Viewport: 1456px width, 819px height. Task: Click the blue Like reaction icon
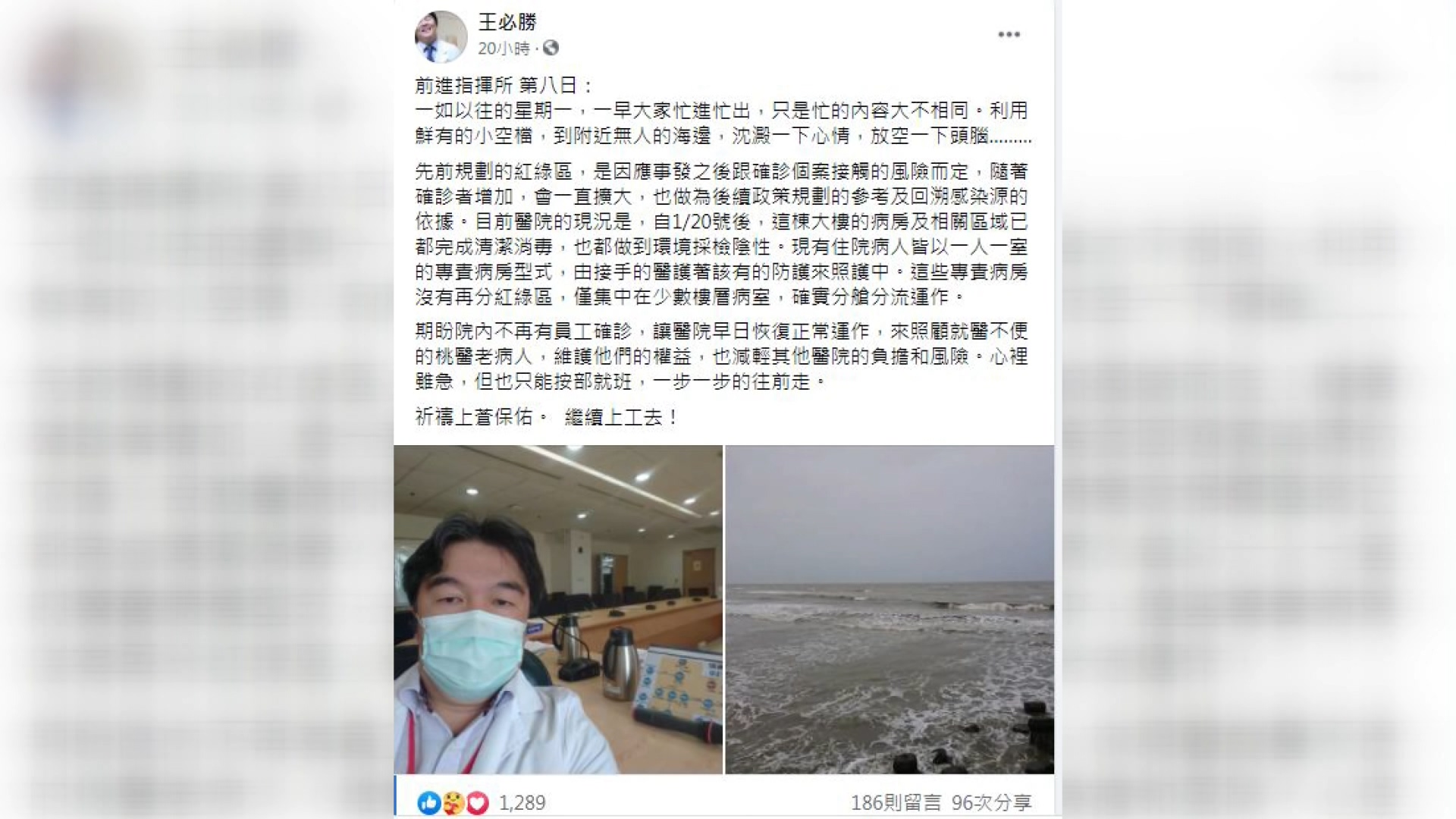(x=428, y=802)
